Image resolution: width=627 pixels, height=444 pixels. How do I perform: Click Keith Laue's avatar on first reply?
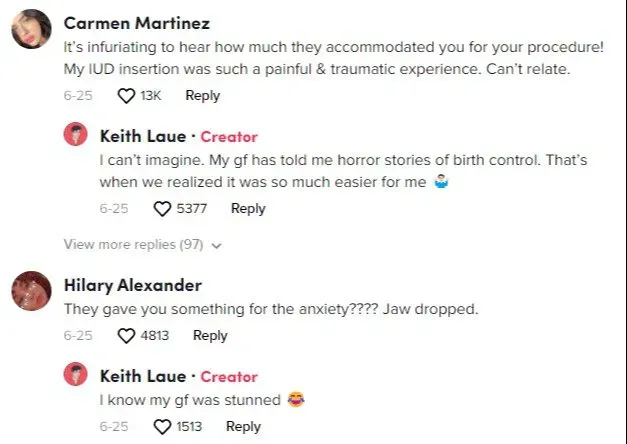(x=76, y=135)
